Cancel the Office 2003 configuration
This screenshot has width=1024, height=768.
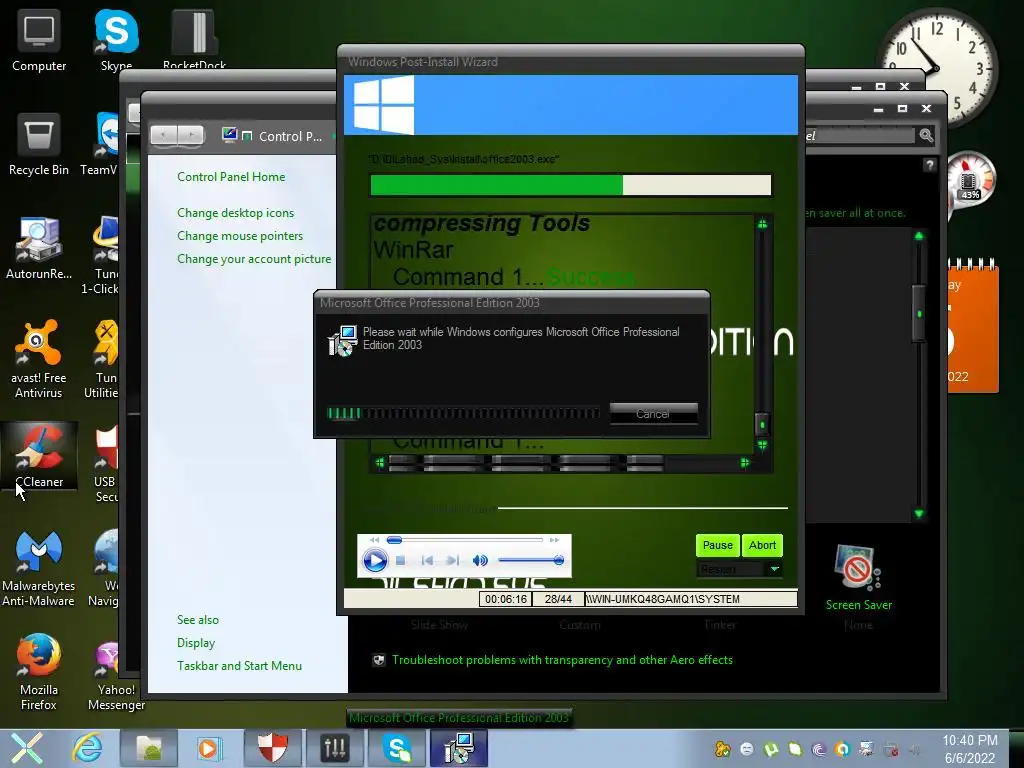[653, 413]
